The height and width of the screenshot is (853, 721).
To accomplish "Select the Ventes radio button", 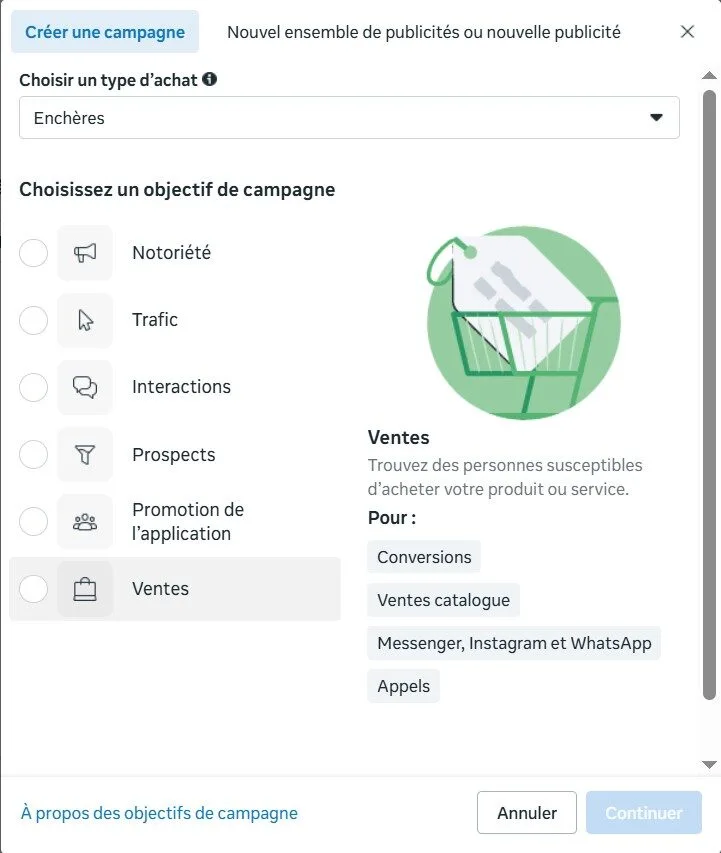I will pyautogui.click(x=34, y=589).
